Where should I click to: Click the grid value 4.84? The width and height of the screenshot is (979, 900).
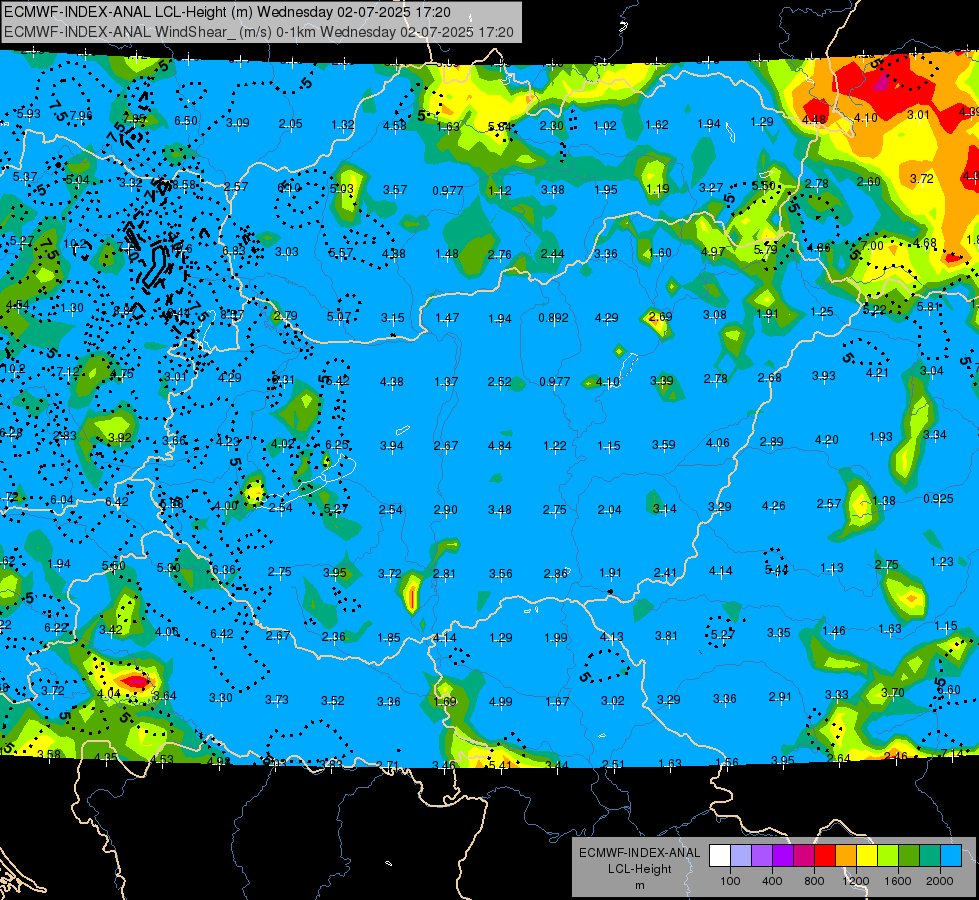499,446
